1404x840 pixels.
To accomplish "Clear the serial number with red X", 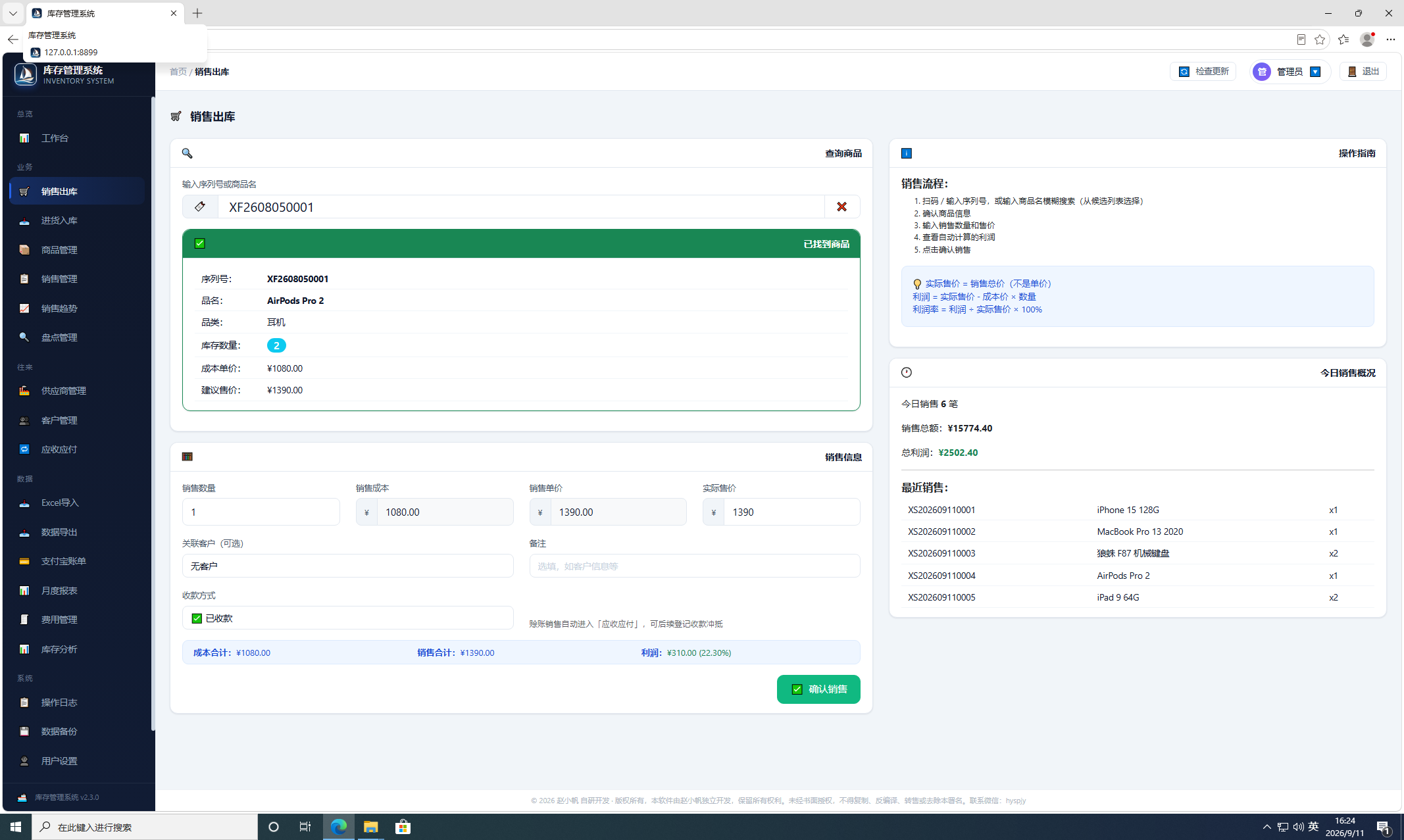I will click(842, 207).
